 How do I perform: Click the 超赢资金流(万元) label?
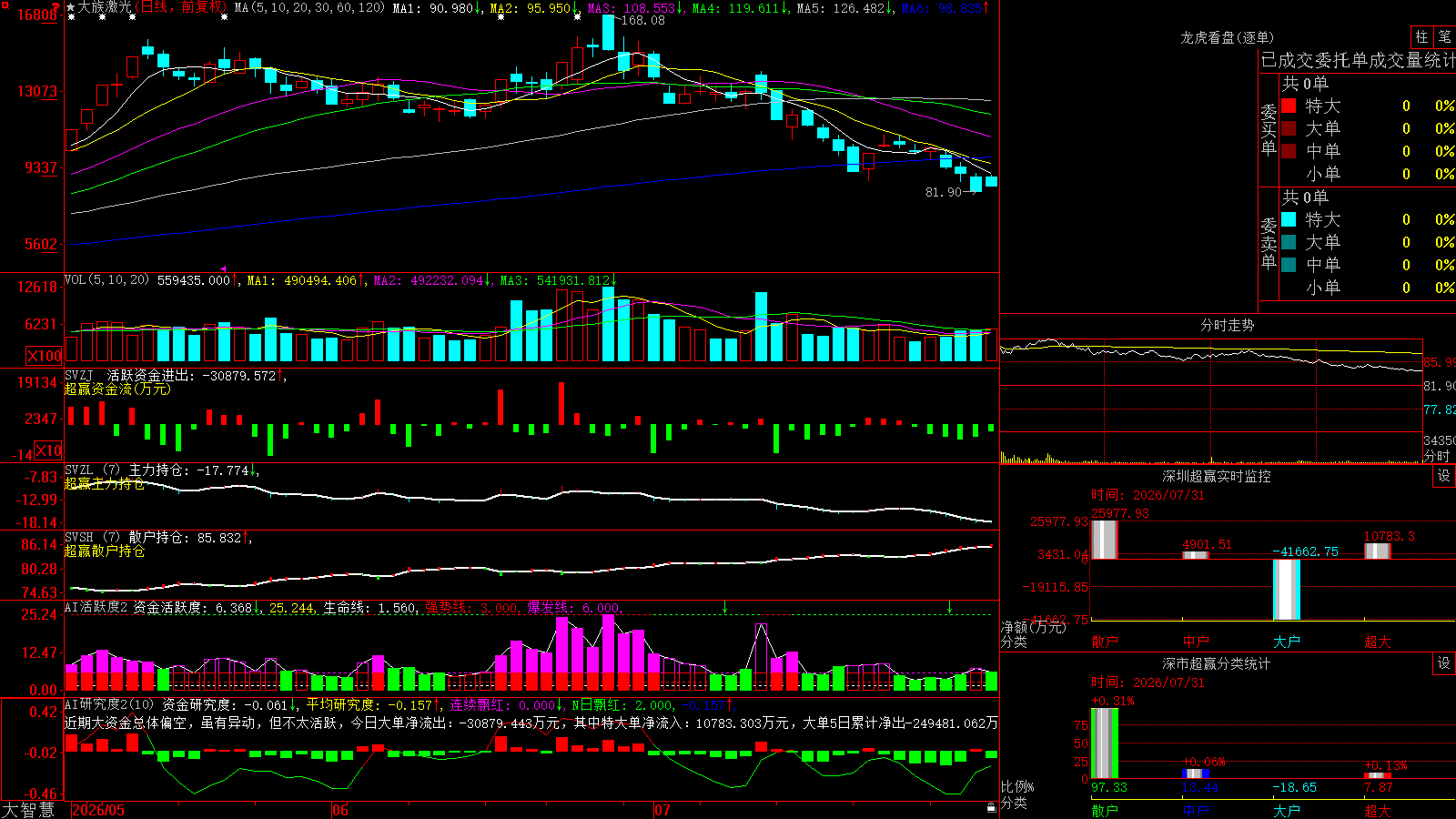tap(117, 389)
